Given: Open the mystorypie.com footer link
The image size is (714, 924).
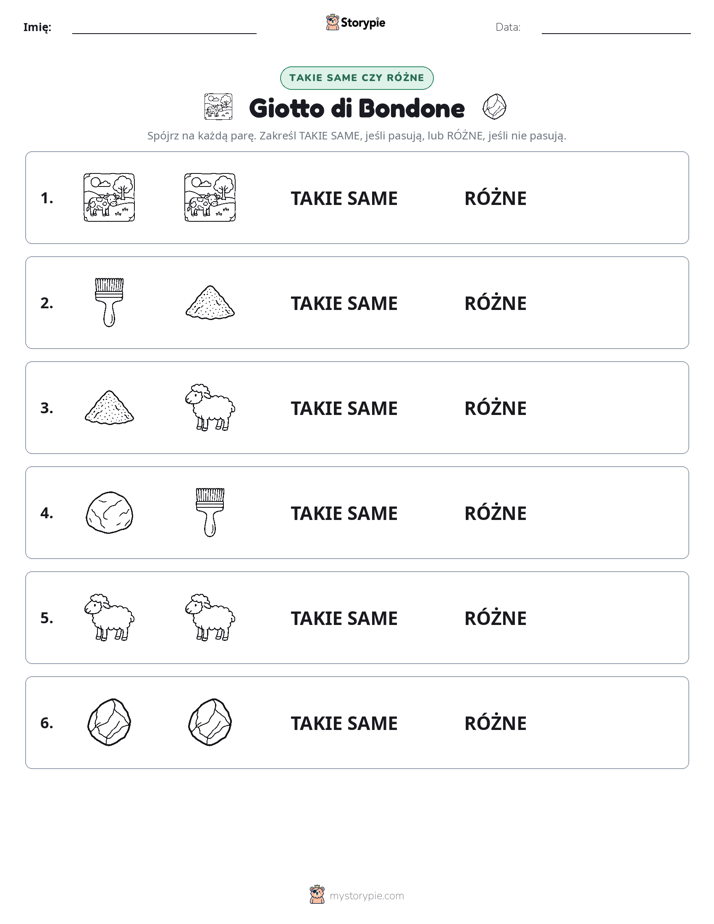Looking at the screenshot, I should coord(357,896).
